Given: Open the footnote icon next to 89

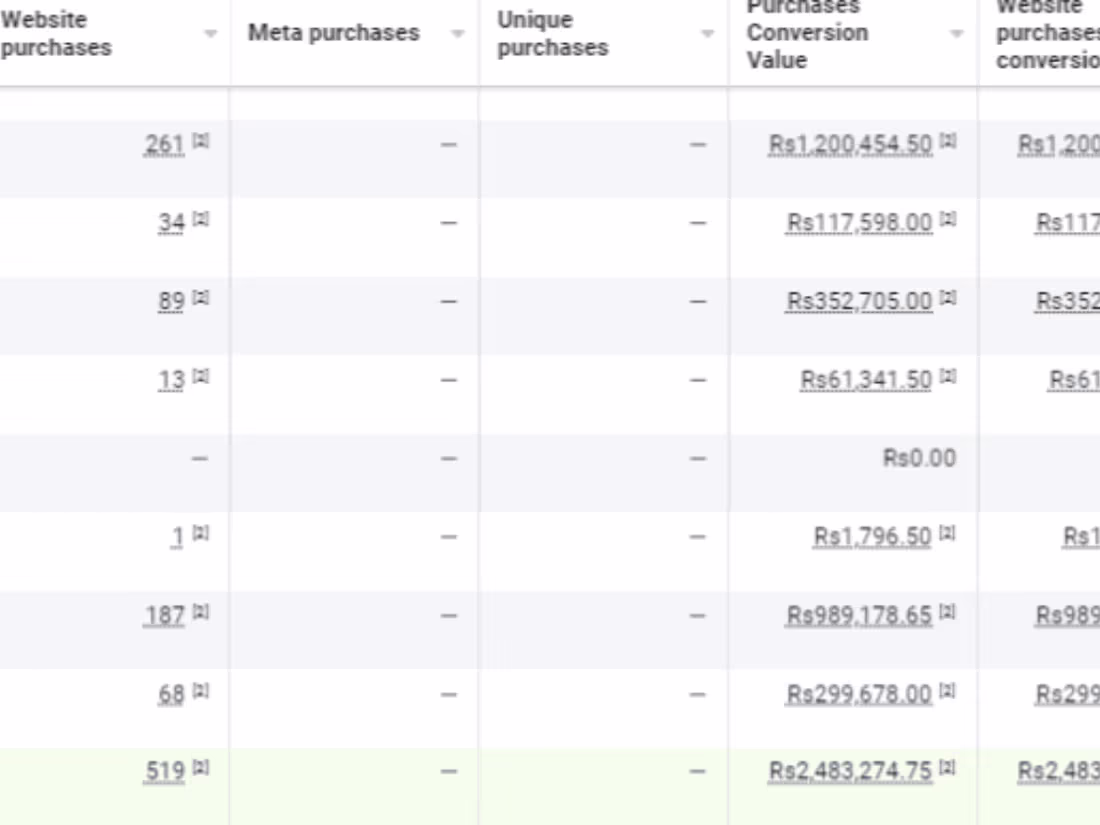Looking at the screenshot, I should pos(200,298).
